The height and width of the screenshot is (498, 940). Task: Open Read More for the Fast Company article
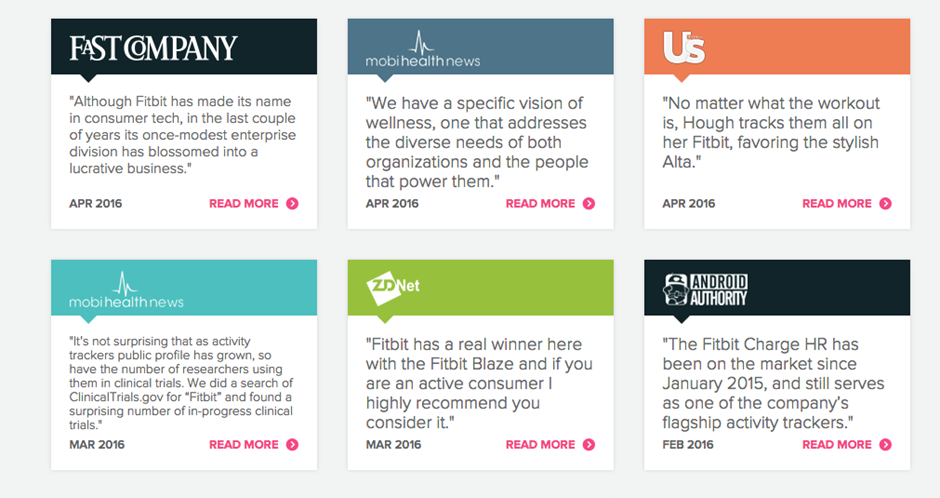[x=244, y=204]
